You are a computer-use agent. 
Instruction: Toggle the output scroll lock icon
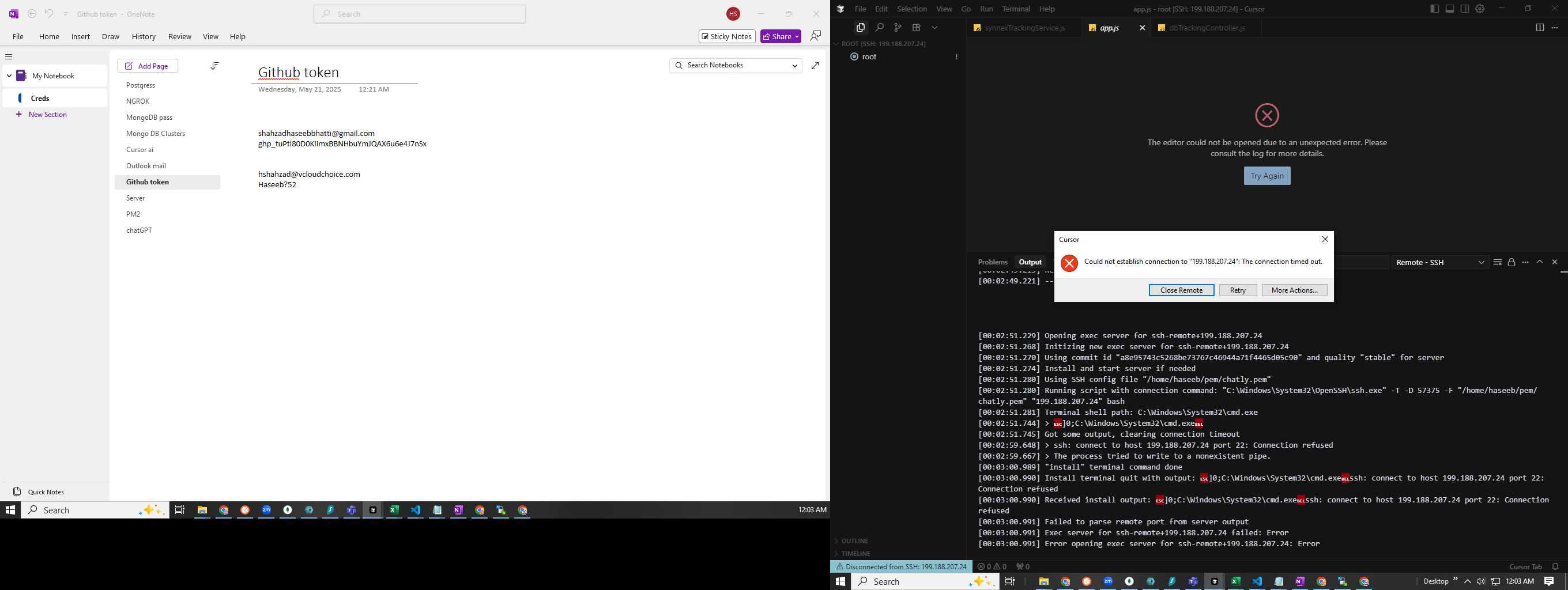1512,262
